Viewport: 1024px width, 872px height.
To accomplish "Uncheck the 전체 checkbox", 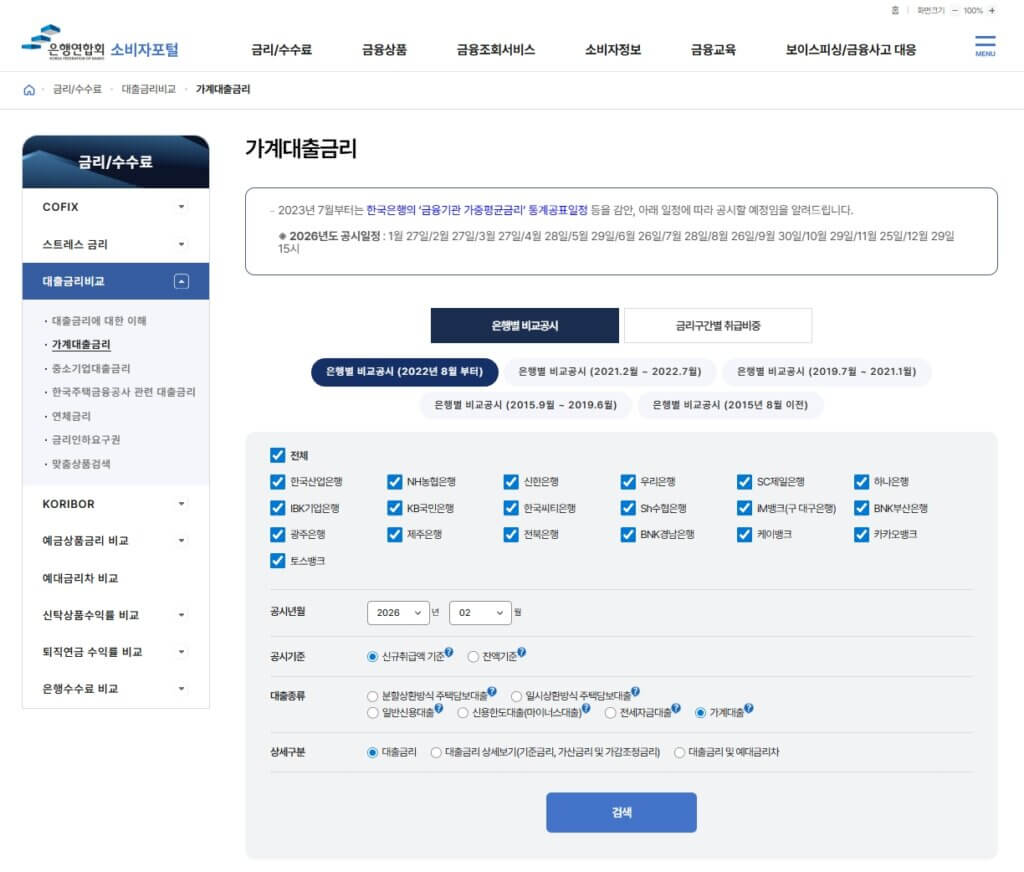I will pyautogui.click(x=277, y=454).
